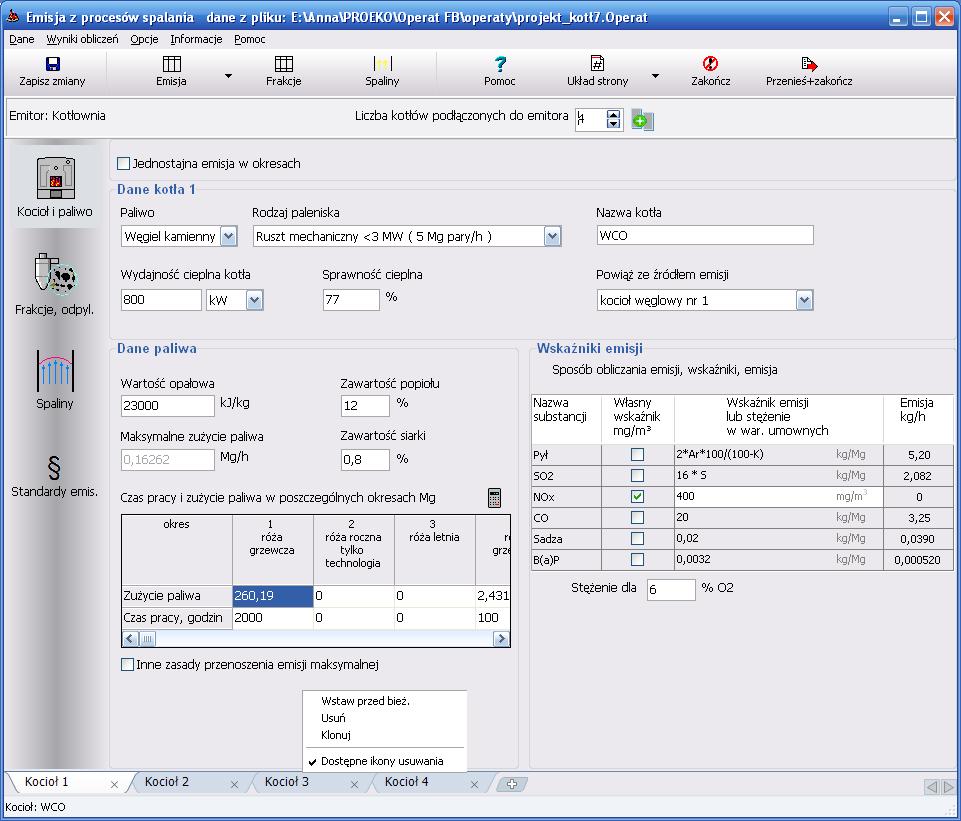Viewport: 961px width, 821px height.
Task: Add a new boiler tab
Action: point(512,784)
